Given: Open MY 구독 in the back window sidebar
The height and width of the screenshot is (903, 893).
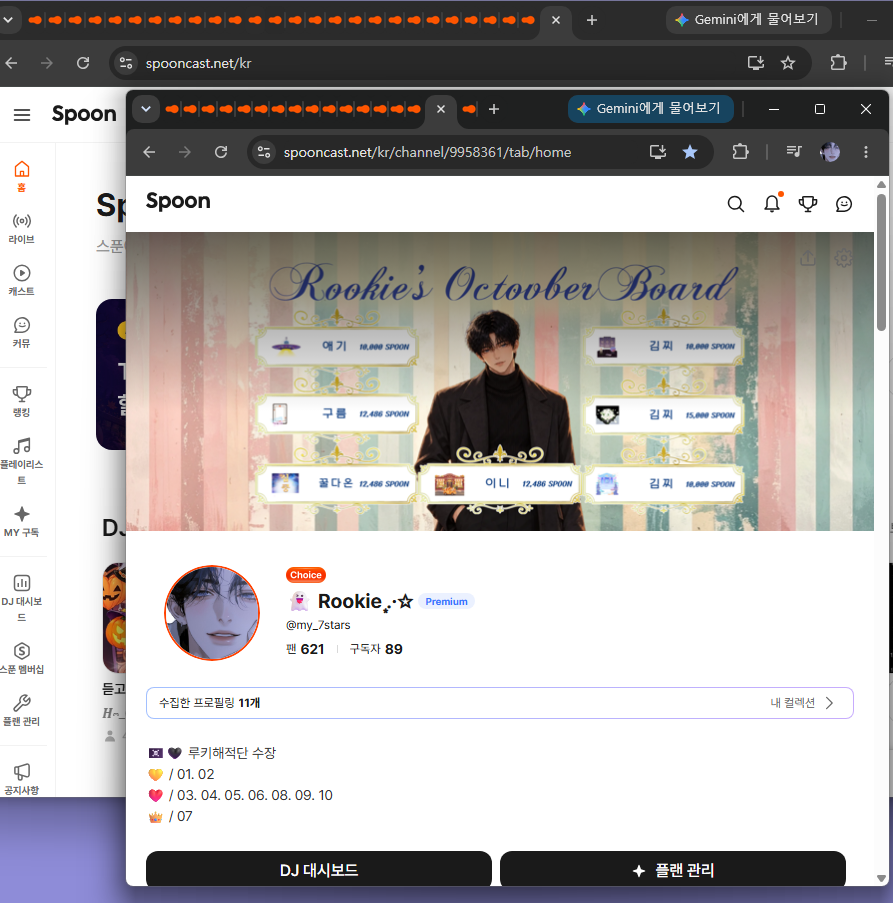Looking at the screenshot, I should pos(22,522).
